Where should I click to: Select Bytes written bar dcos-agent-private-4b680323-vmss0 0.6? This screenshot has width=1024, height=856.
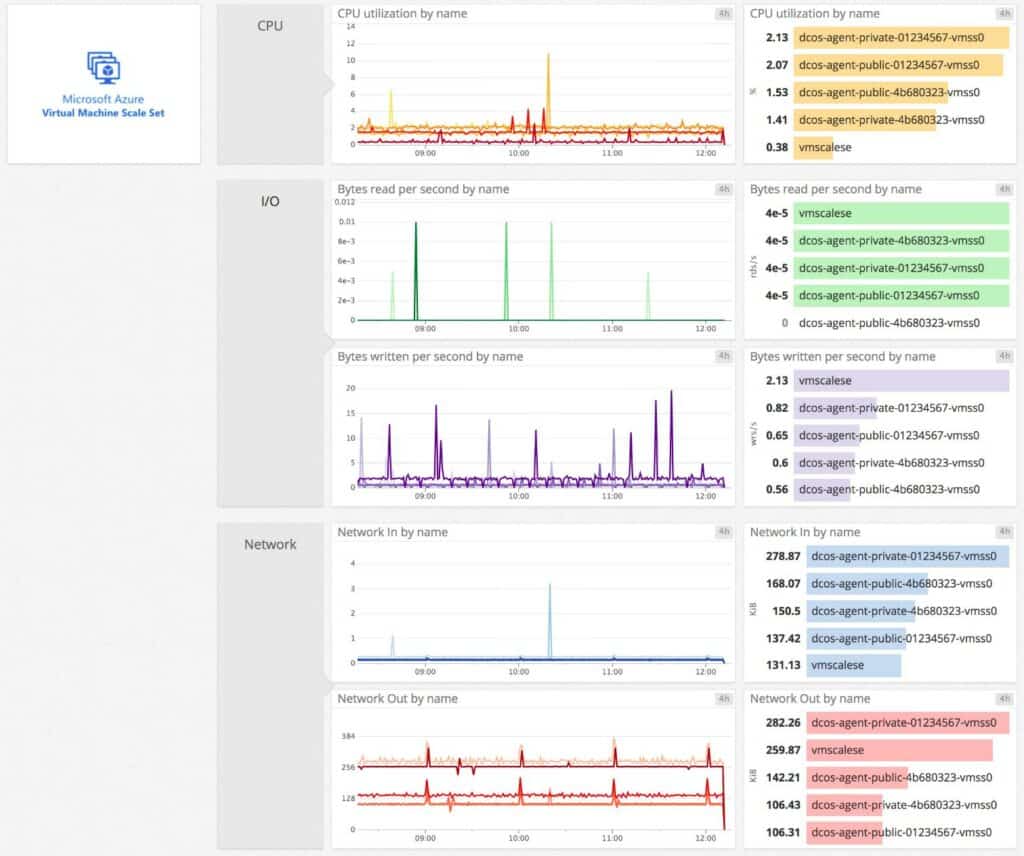click(x=824, y=462)
